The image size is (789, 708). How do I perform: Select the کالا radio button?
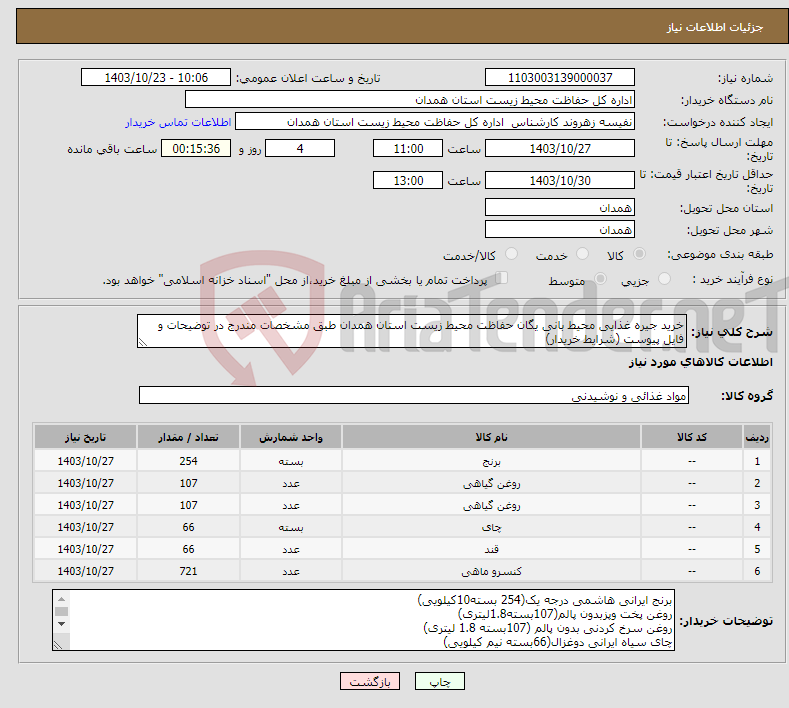639,254
